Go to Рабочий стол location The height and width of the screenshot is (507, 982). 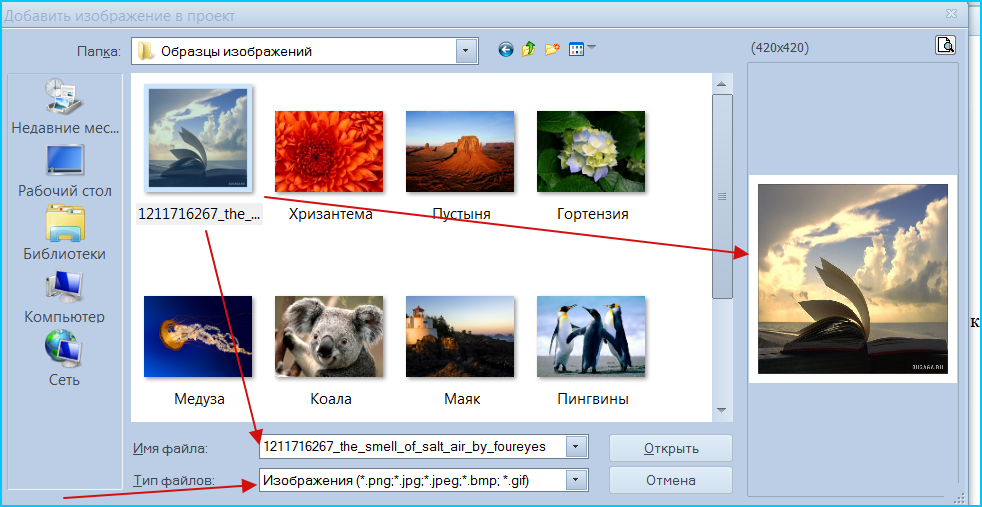click(65, 170)
